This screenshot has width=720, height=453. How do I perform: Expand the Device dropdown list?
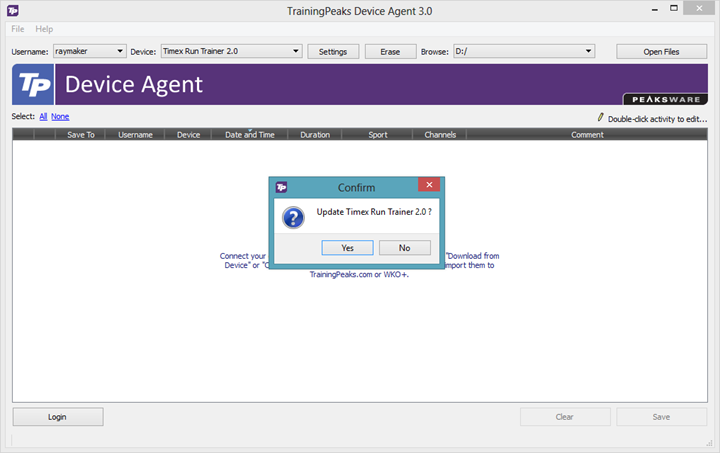tap(296, 51)
